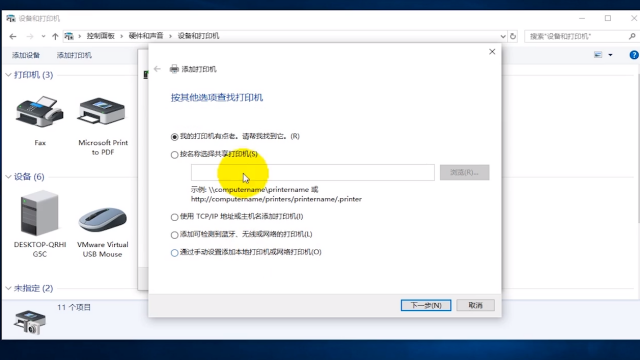The image size is (640, 360).
Task: Click the shared printer name text field
Action: pyautogui.click(x=313, y=172)
